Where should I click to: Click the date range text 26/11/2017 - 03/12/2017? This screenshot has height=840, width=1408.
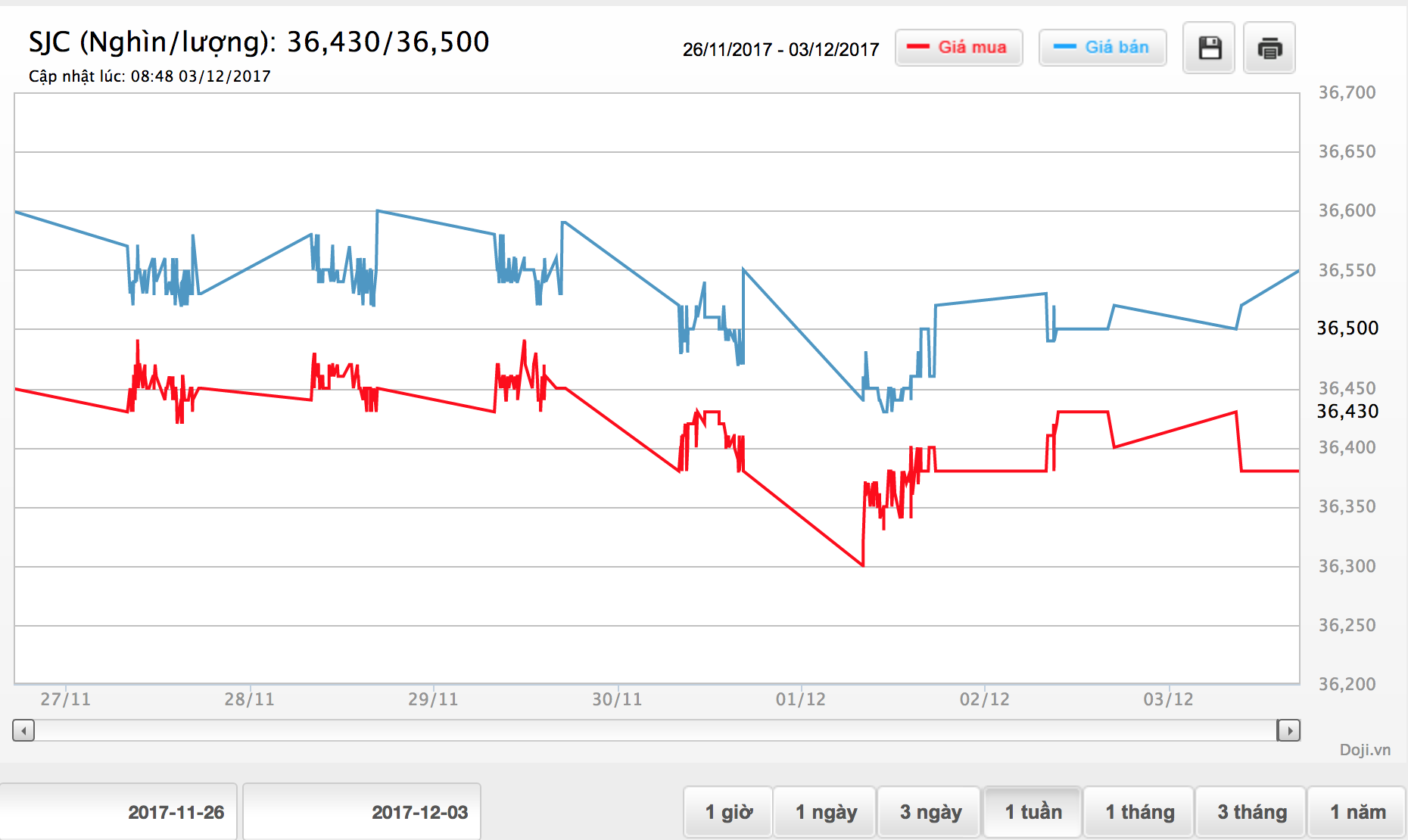(x=780, y=50)
